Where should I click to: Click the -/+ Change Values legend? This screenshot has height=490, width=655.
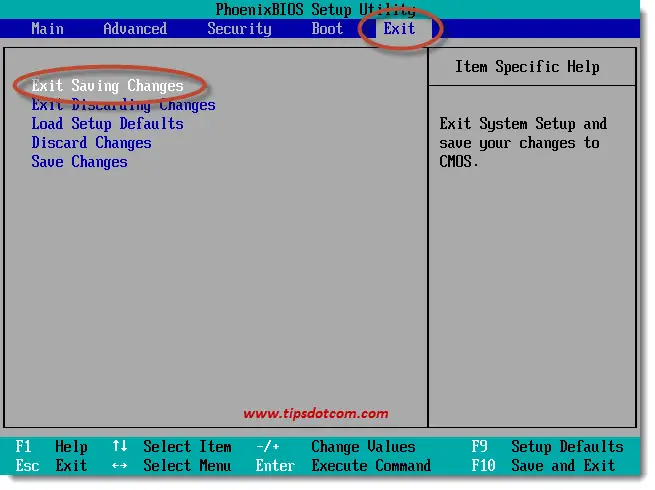[x=336, y=447]
